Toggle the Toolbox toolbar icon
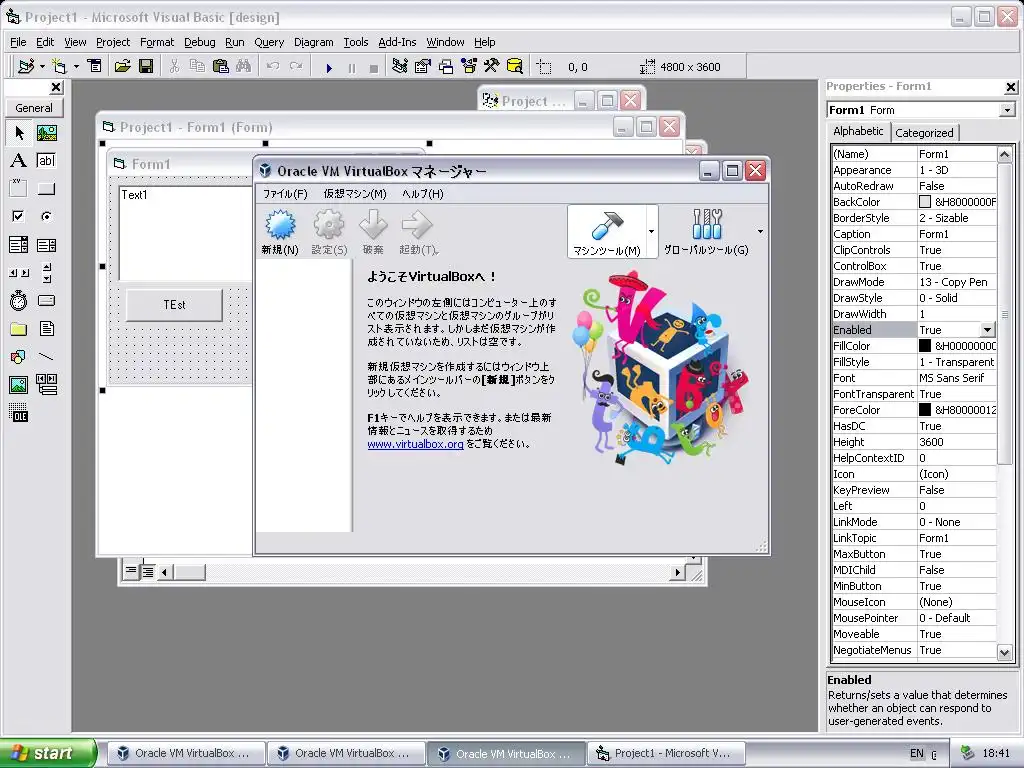The height and width of the screenshot is (768, 1024). (x=492, y=67)
